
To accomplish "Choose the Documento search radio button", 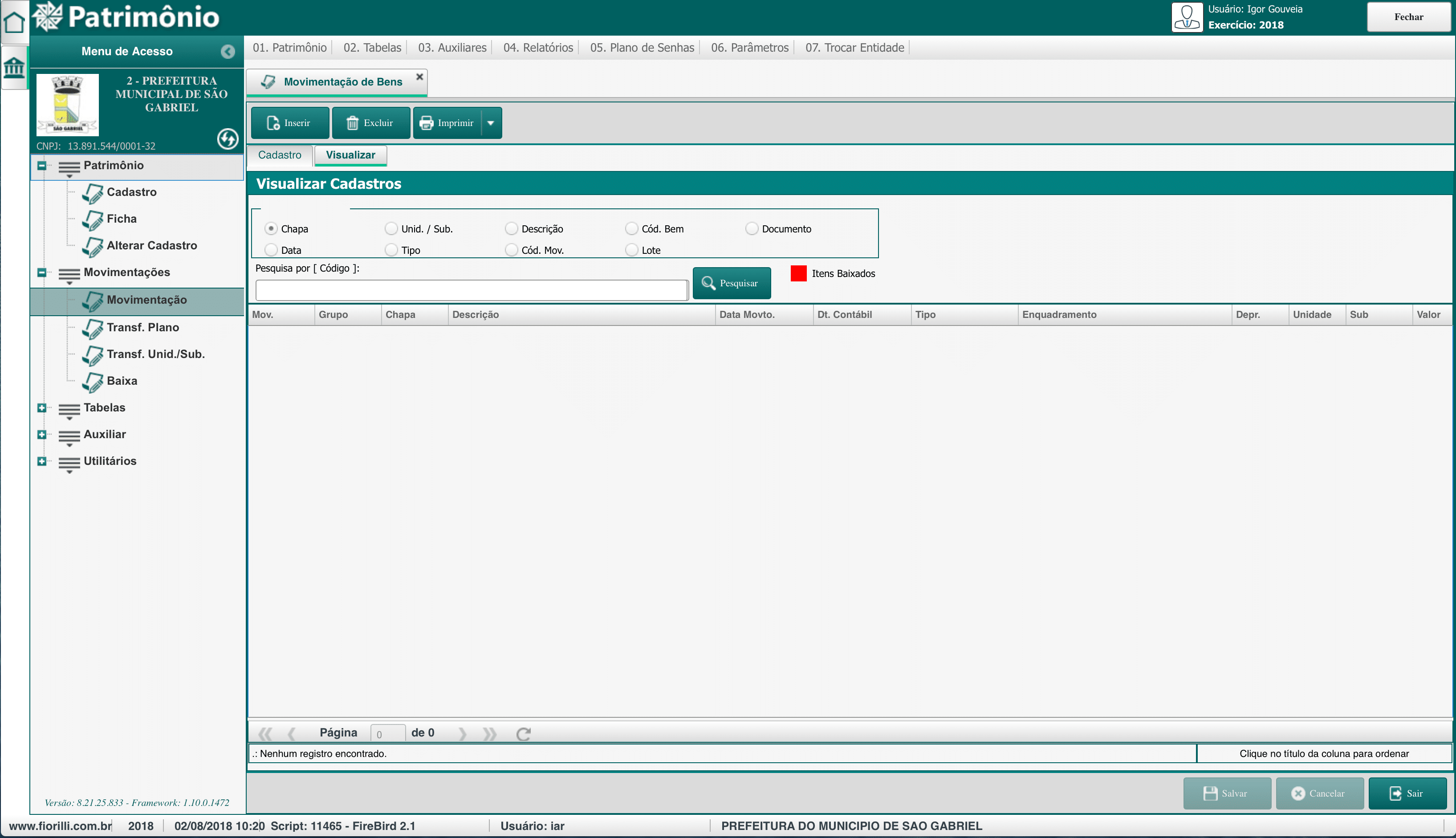I will (752, 228).
